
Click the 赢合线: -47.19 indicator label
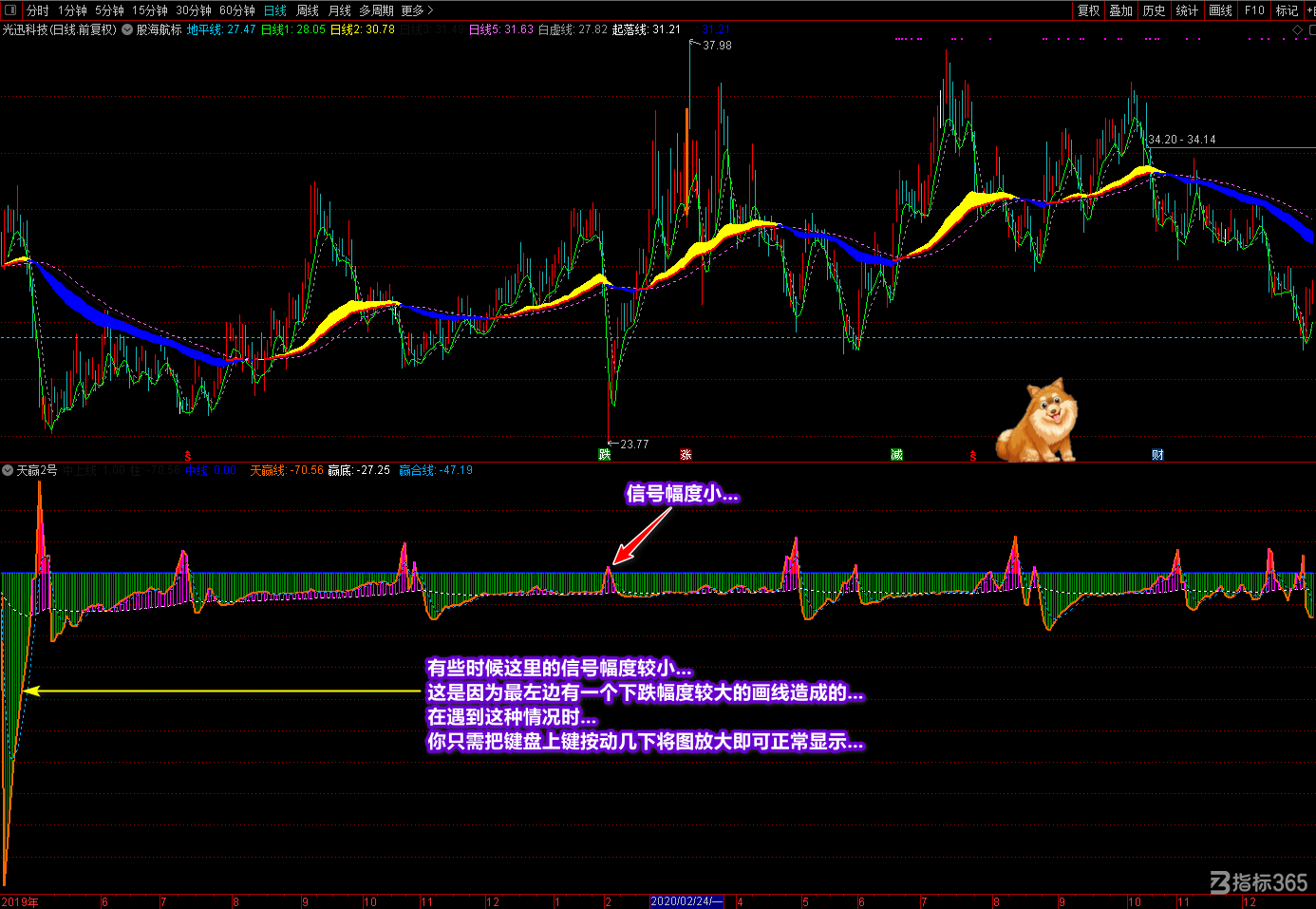pos(436,470)
